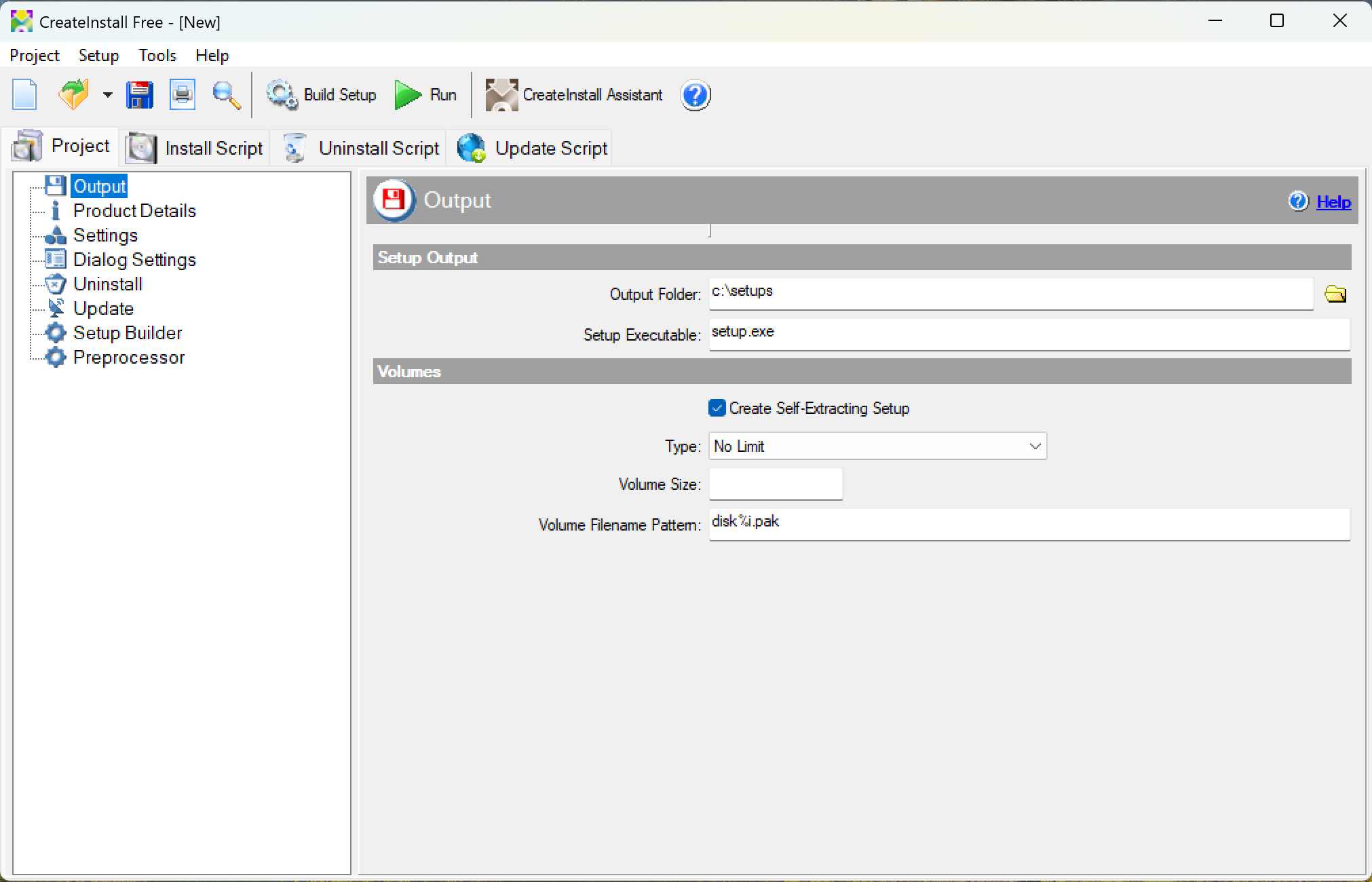Switch to the Uninstall Script tab
The image size is (1372, 882).
[x=359, y=148]
